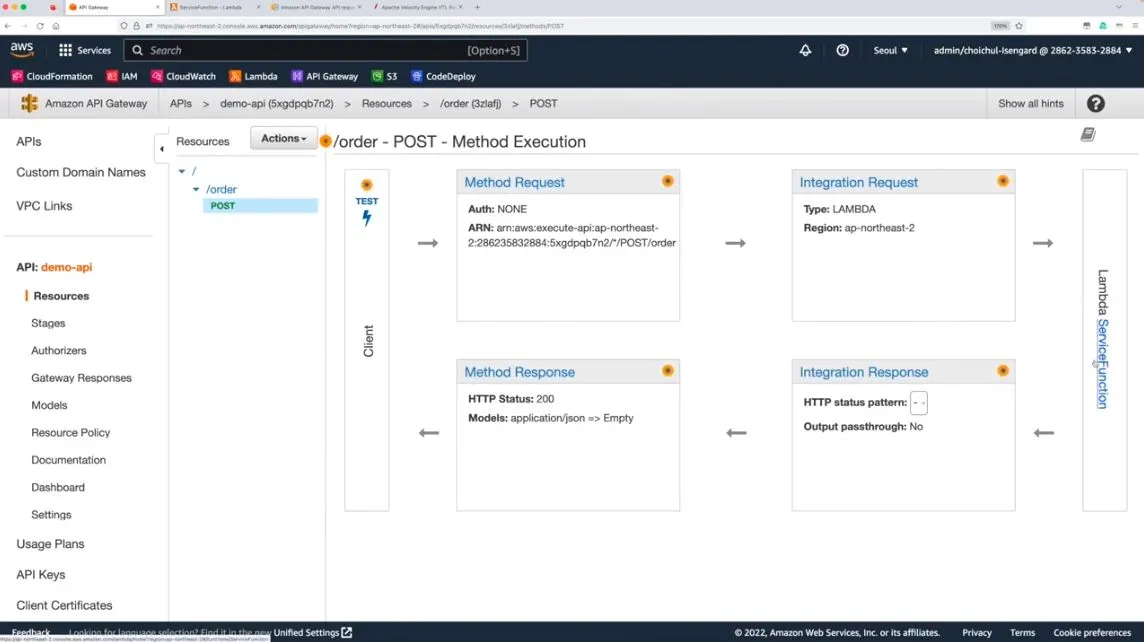Screen dimensions: 1144x642
Task: Select Stages in the API sidebar
Action: [x=48, y=323]
